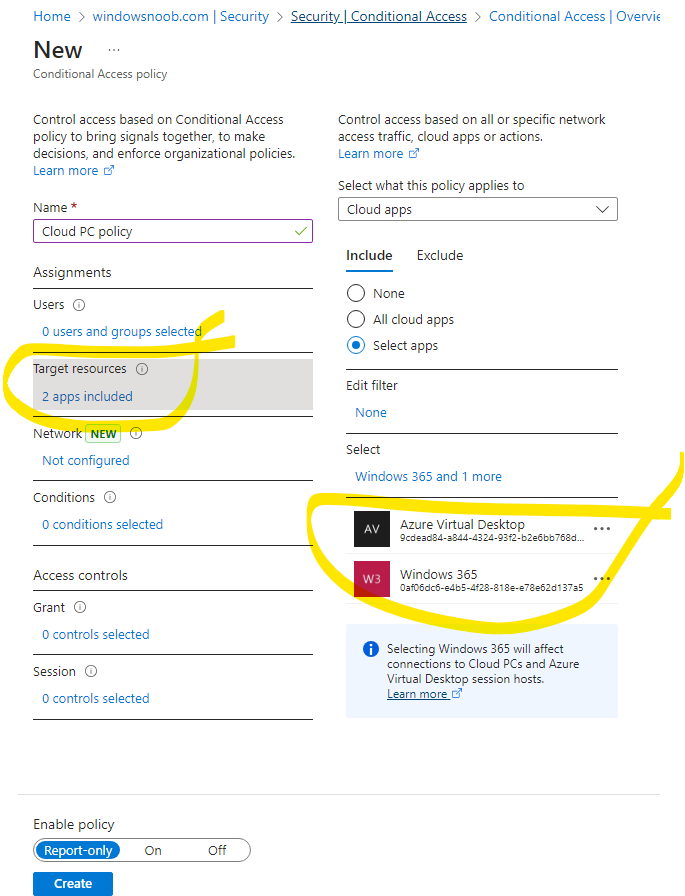The height and width of the screenshot is (896, 685).
Task: Click the blue information icon in notice
Action: (371, 649)
